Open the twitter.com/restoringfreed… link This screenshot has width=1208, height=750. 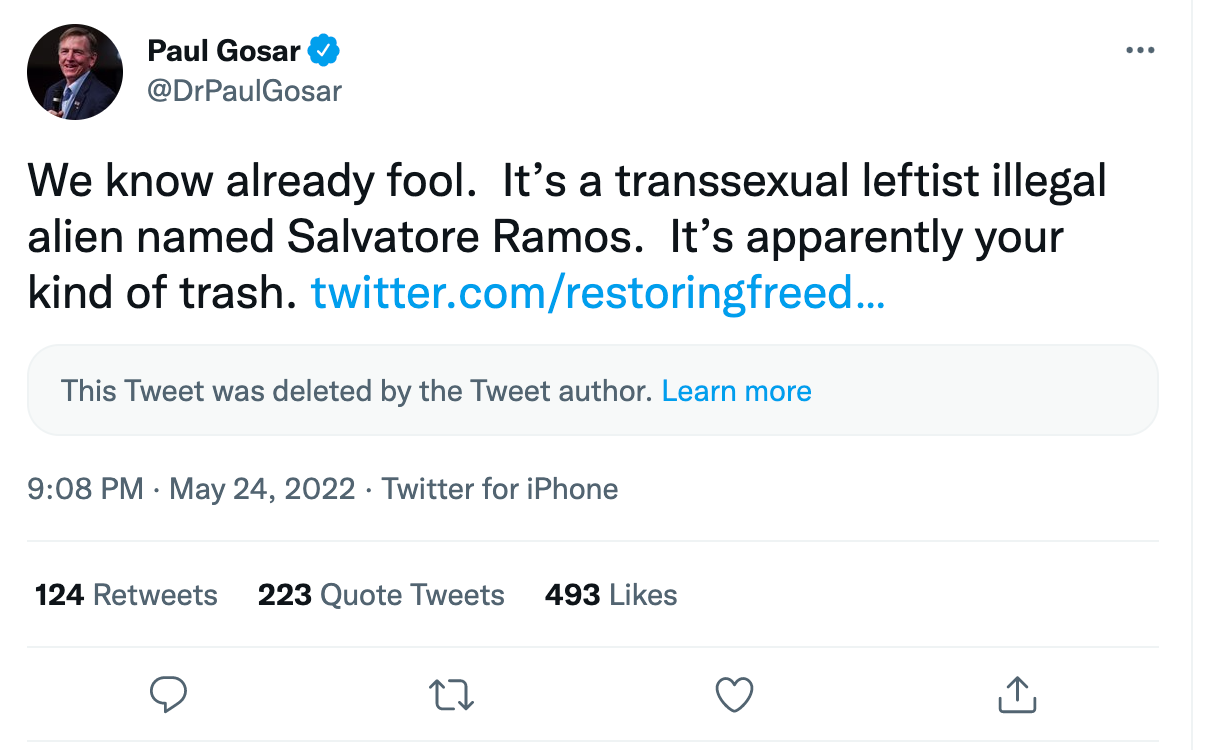pos(598,292)
